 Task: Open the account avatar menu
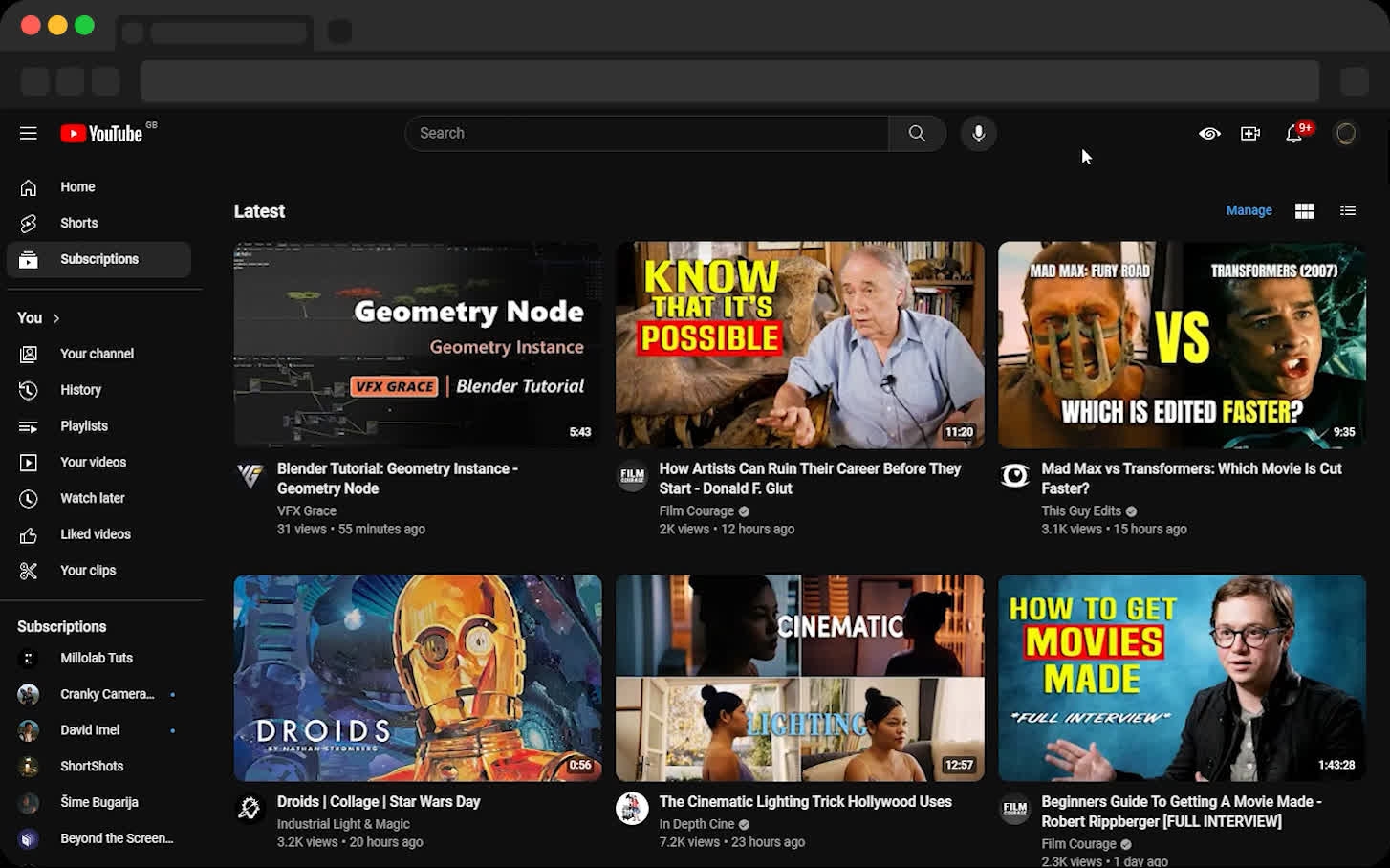(x=1345, y=134)
